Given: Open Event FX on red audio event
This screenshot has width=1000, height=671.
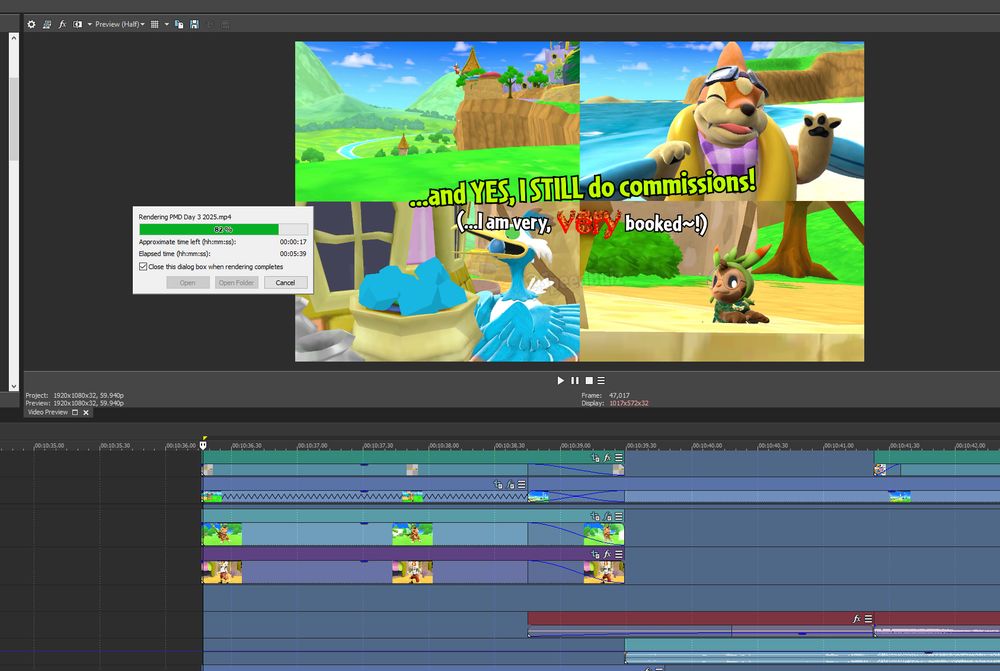Looking at the screenshot, I should point(857,619).
